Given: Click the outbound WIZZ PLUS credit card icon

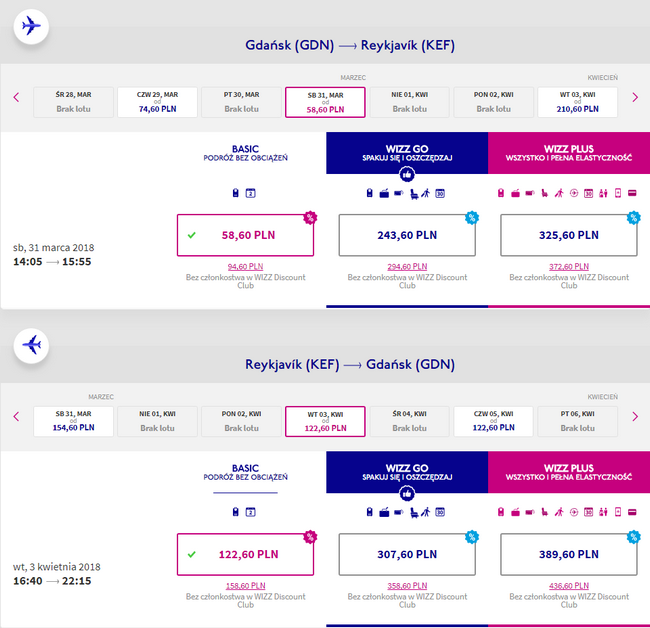Looking at the screenshot, I should pos(632,193).
